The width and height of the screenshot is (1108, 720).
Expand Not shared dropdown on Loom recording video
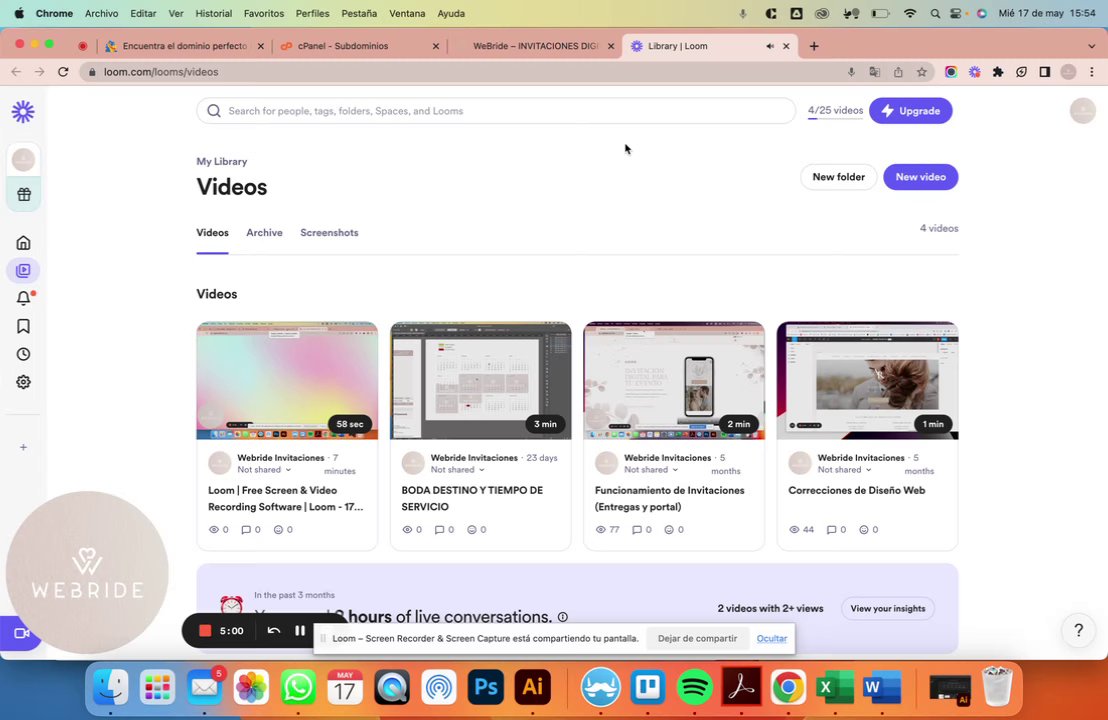click(x=264, y=470)
